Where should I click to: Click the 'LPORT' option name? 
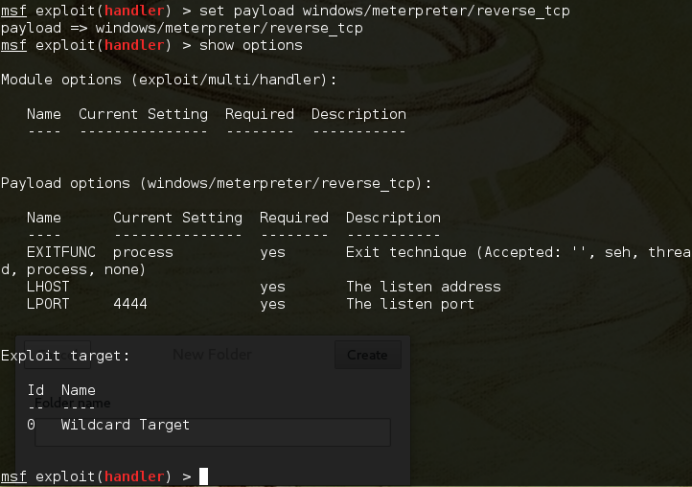[48, 304]
